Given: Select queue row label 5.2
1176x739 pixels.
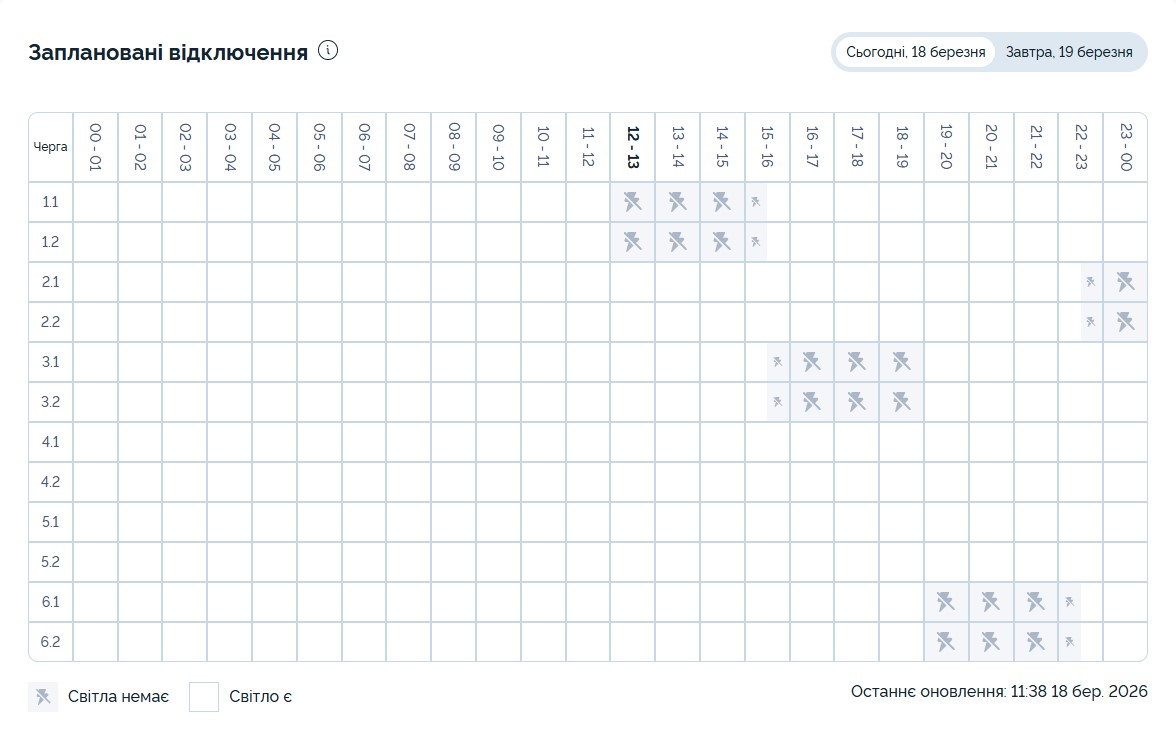Looking at the screenshot, I should click(51, 562).
